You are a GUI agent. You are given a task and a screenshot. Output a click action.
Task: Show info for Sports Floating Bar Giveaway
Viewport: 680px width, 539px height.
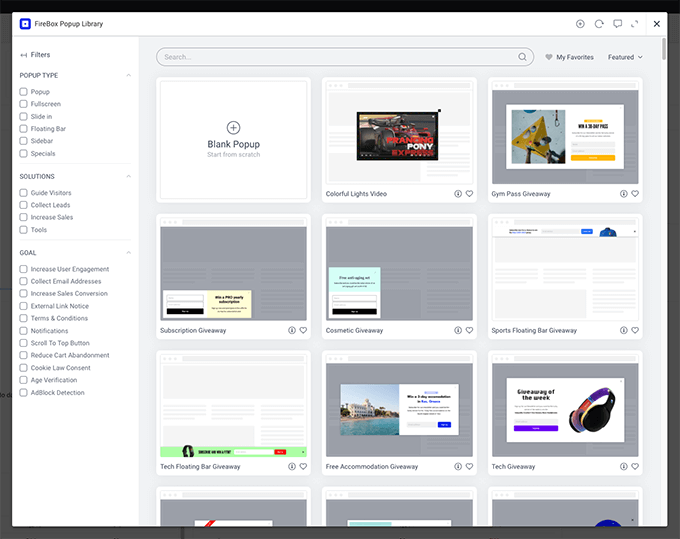coord(624,330)
